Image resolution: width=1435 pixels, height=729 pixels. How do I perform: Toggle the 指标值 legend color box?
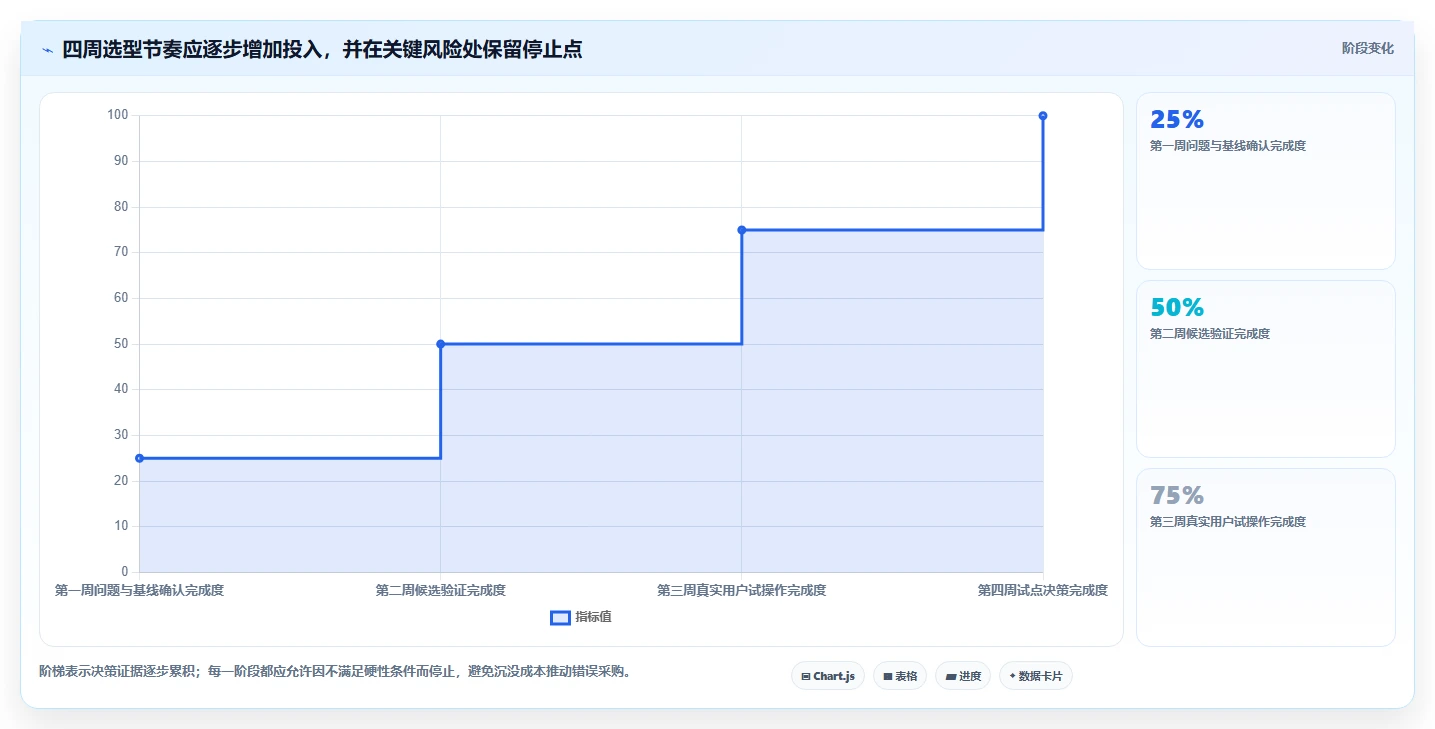point(560,618)
